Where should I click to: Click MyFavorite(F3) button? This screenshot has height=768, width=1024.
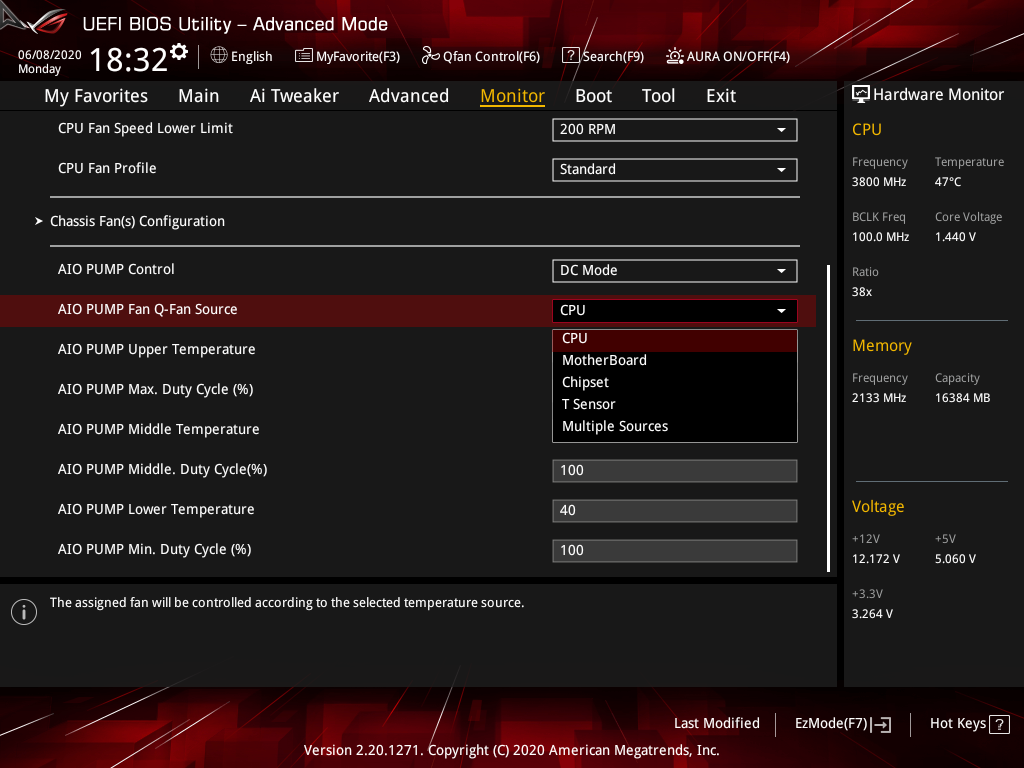(x=347, y=56)
